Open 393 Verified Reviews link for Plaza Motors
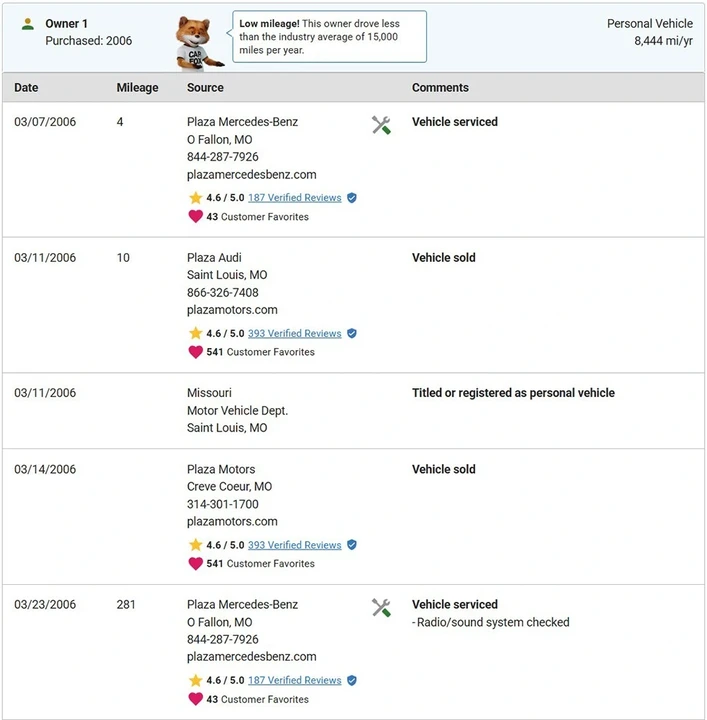The width and height of the screenshot is (707, 720). tap(295, 545)
